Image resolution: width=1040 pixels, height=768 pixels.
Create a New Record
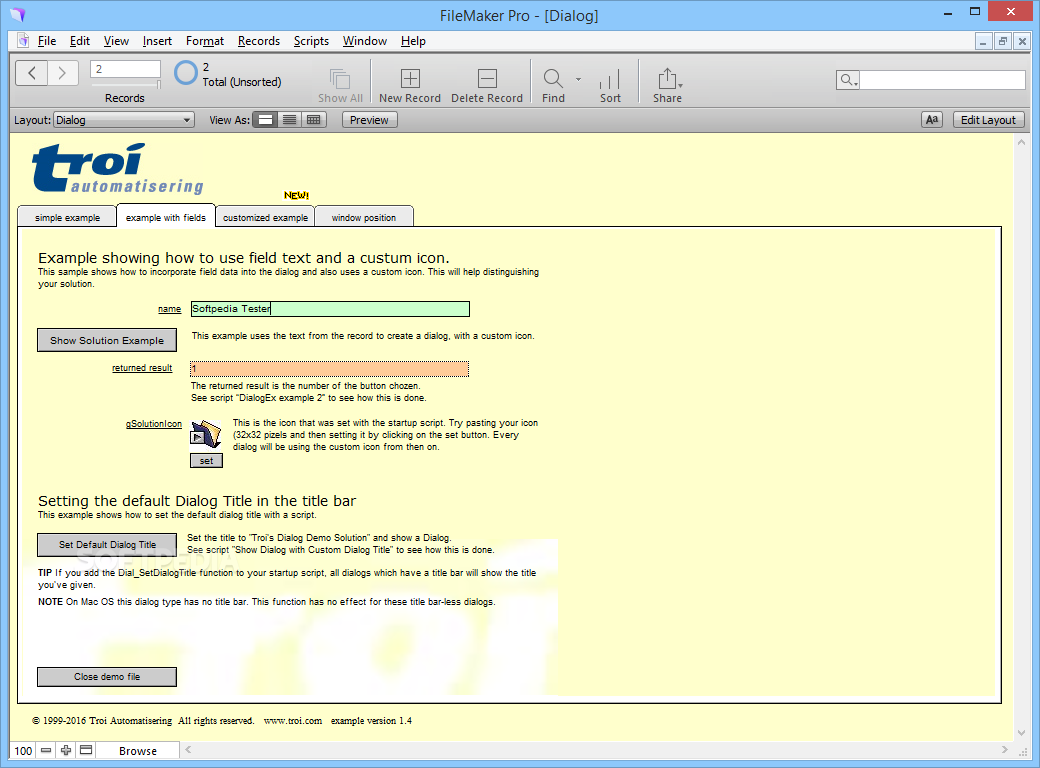click(410, 79)
